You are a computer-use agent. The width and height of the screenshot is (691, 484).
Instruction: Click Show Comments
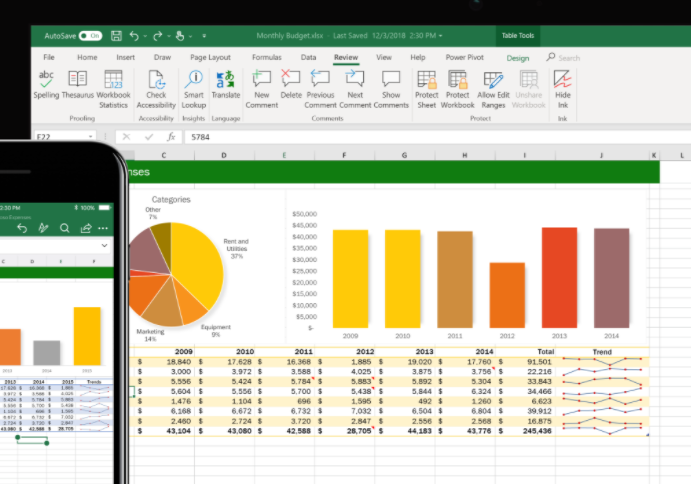click(391, 89)
